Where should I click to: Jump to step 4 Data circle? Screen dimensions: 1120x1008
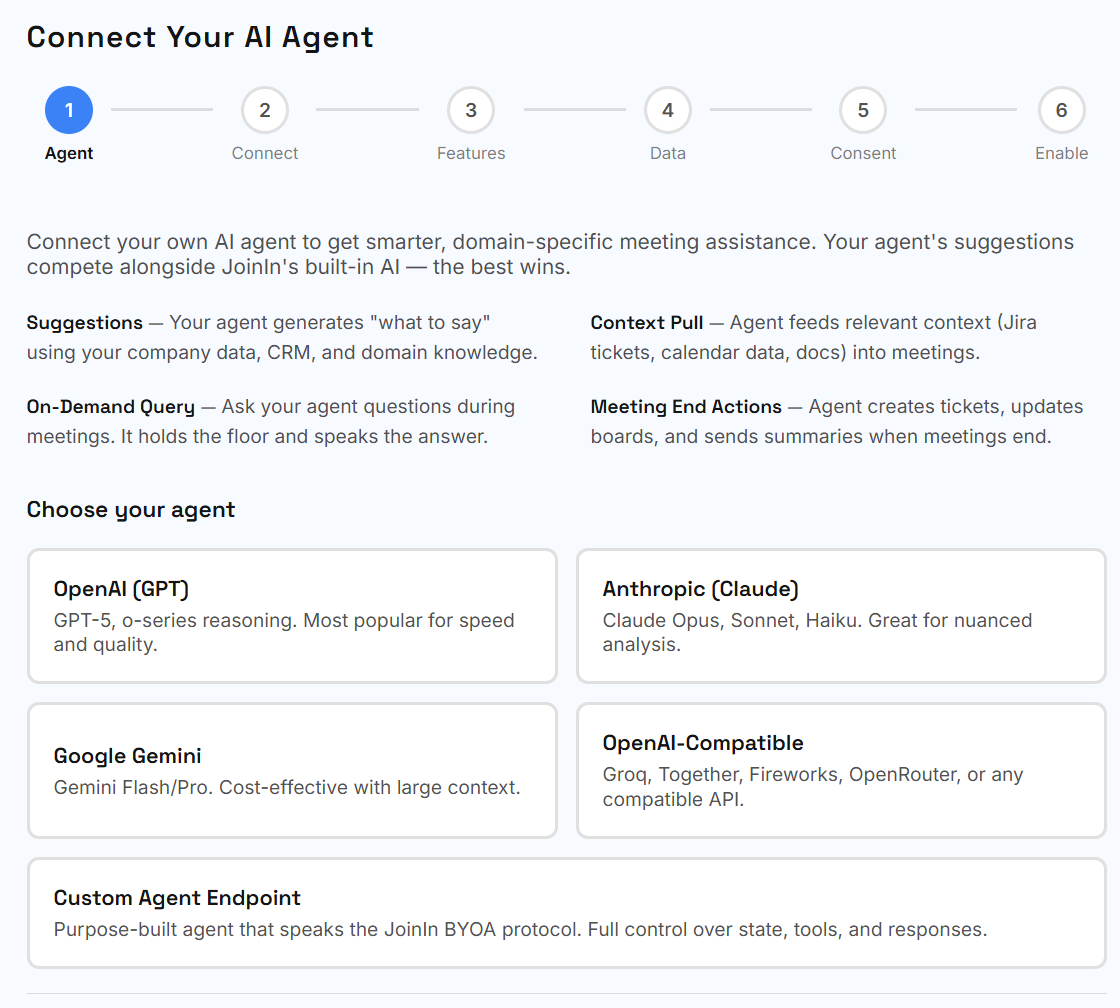point(668,110)
